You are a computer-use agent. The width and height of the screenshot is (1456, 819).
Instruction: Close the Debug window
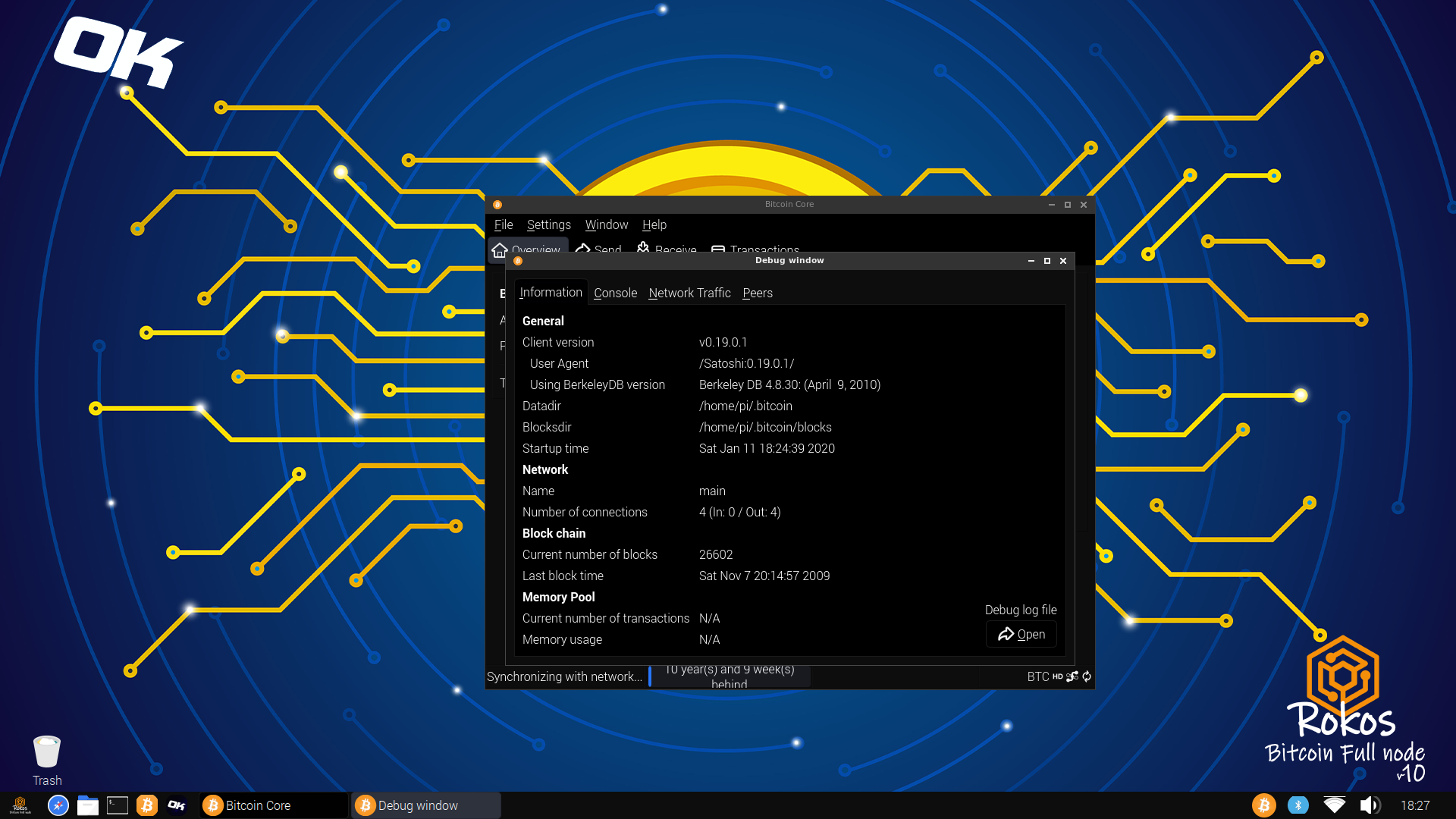(1063, 261)
